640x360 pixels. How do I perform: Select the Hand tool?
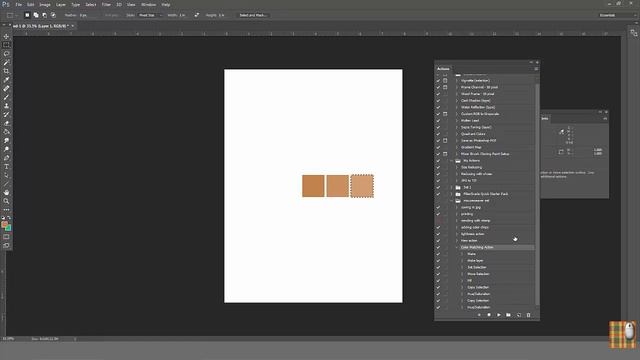(x=6, y=192)
